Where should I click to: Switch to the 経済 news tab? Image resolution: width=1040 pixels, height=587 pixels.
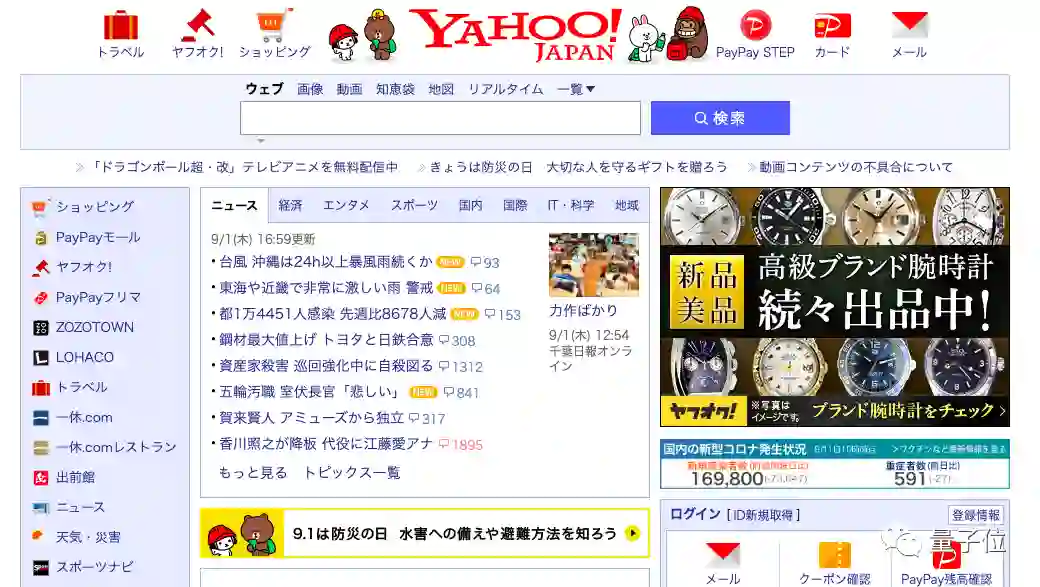click(290, 206)
